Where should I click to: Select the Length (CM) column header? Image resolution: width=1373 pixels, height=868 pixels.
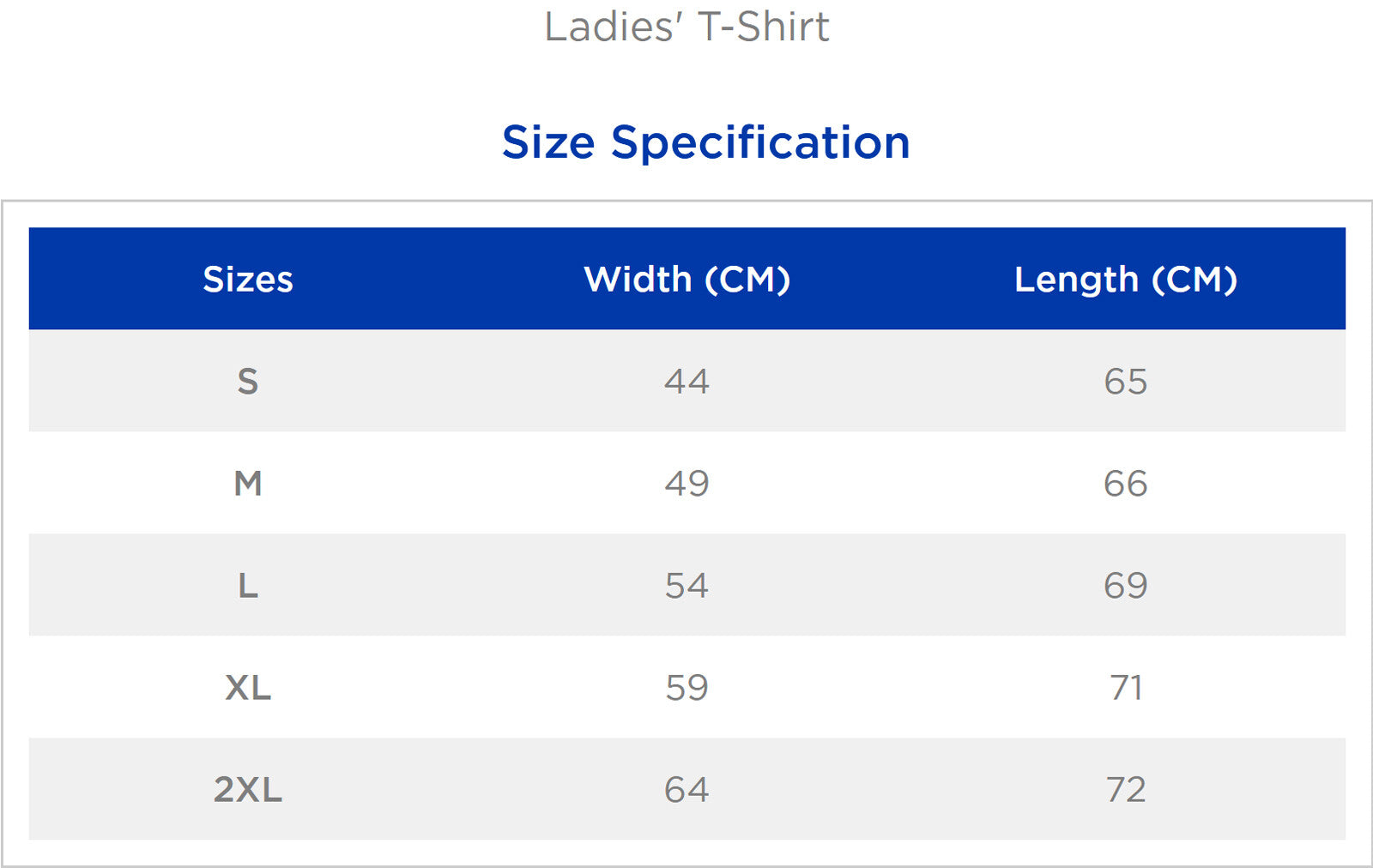click(x=1126, y=280)
